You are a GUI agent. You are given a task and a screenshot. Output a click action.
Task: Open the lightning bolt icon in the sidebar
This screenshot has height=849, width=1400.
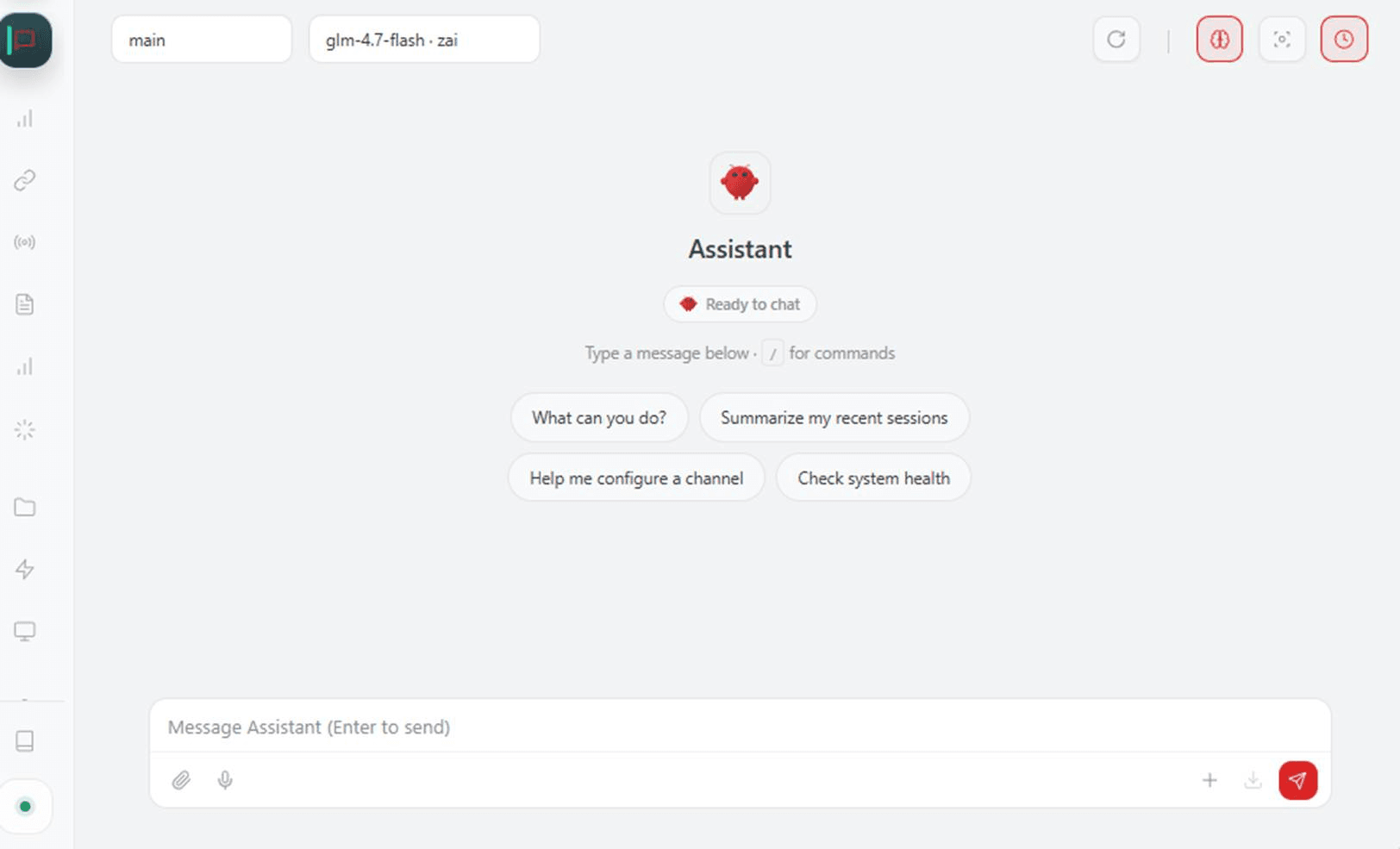point(25,569)
